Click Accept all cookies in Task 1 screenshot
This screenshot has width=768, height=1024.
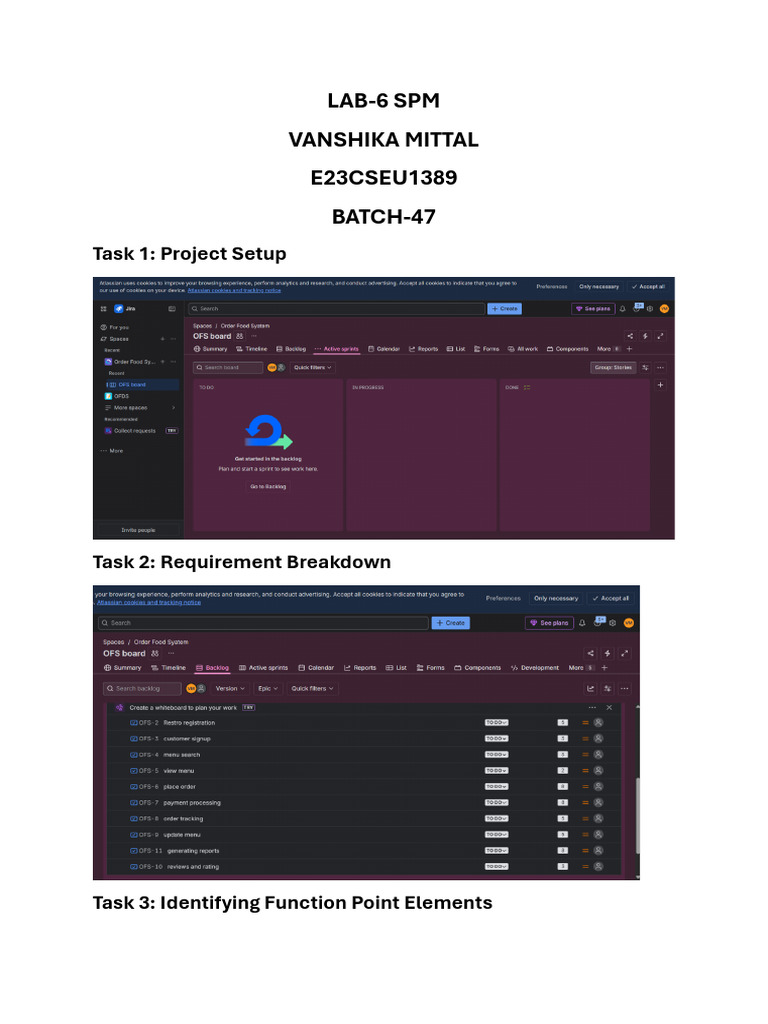pyautogui.click(x=648, y=287)
